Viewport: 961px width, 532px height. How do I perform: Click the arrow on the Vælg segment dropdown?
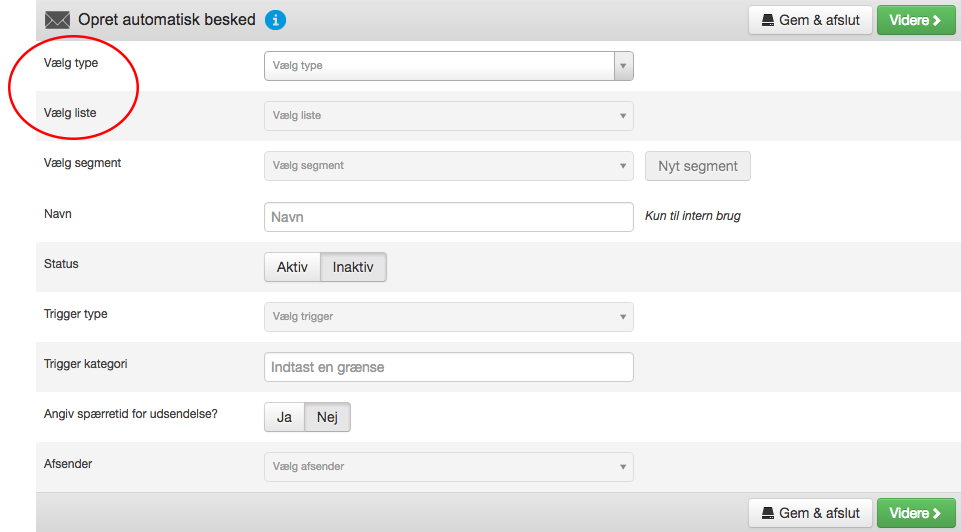click(623, 166)
